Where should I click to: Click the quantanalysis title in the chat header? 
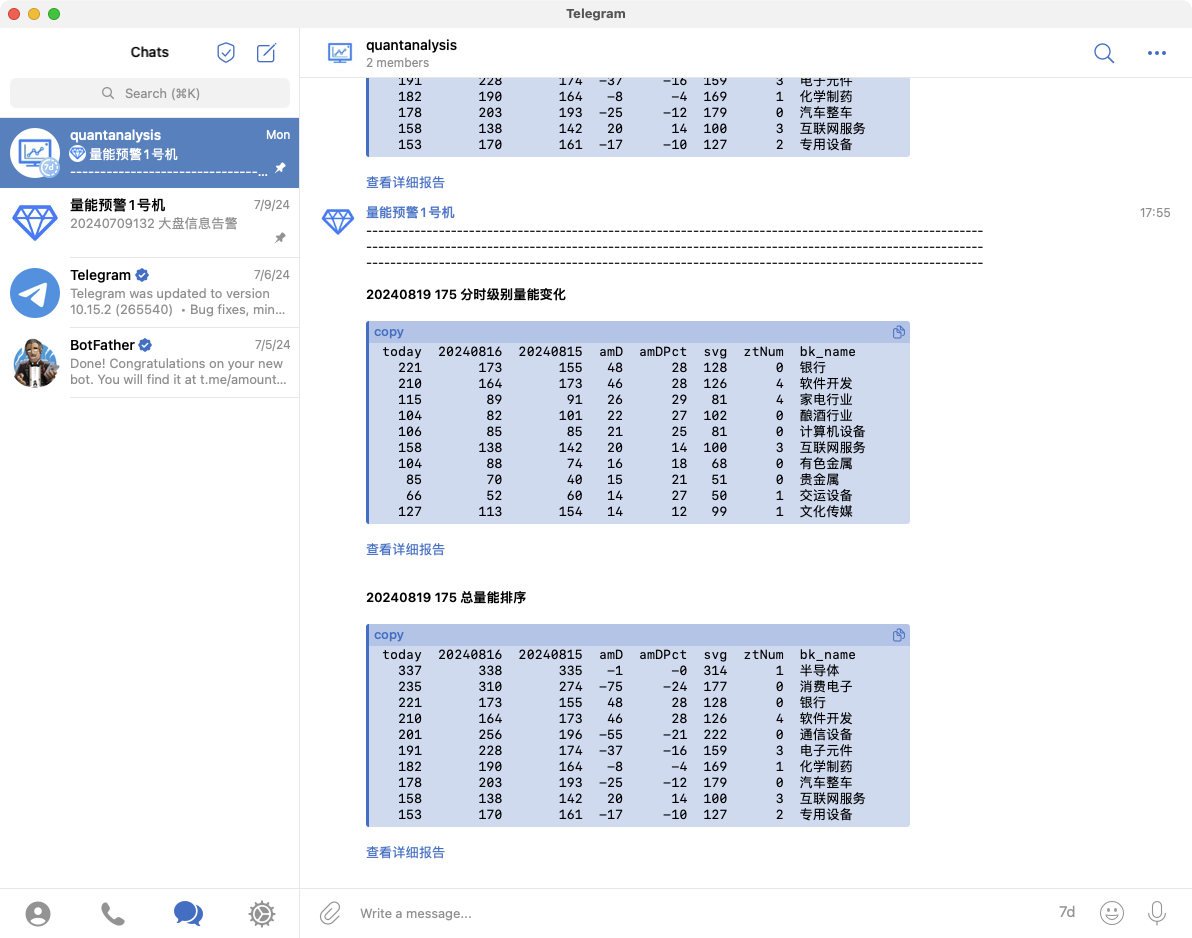click(x=411, y=45)
